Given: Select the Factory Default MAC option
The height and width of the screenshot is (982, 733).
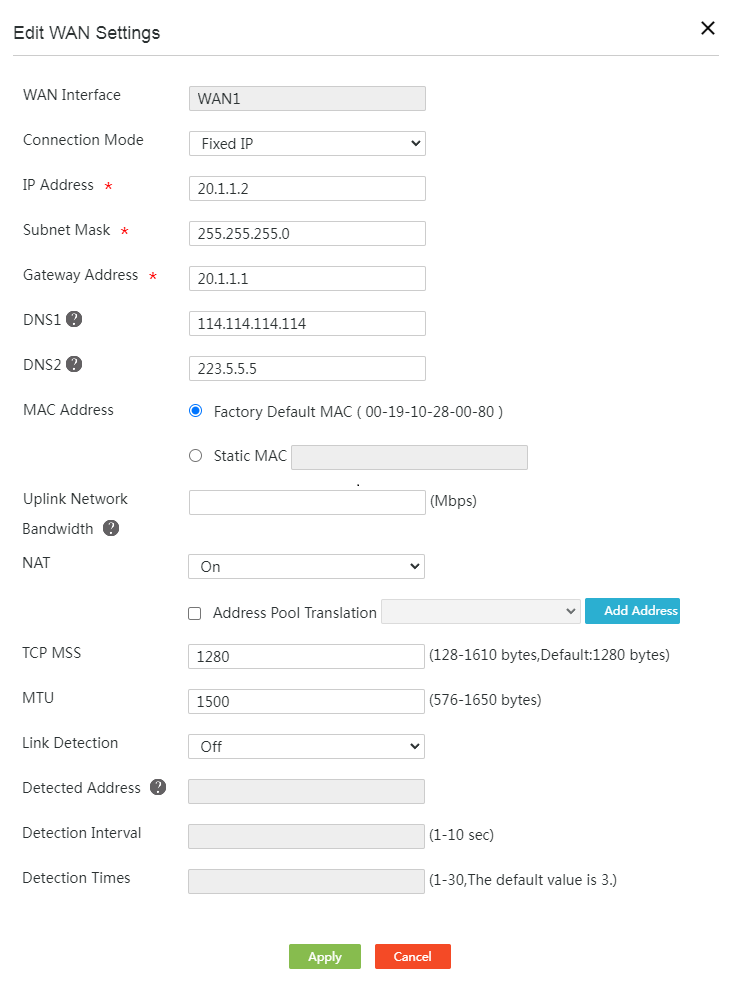Looking at the screenshot, I should 195,411.
